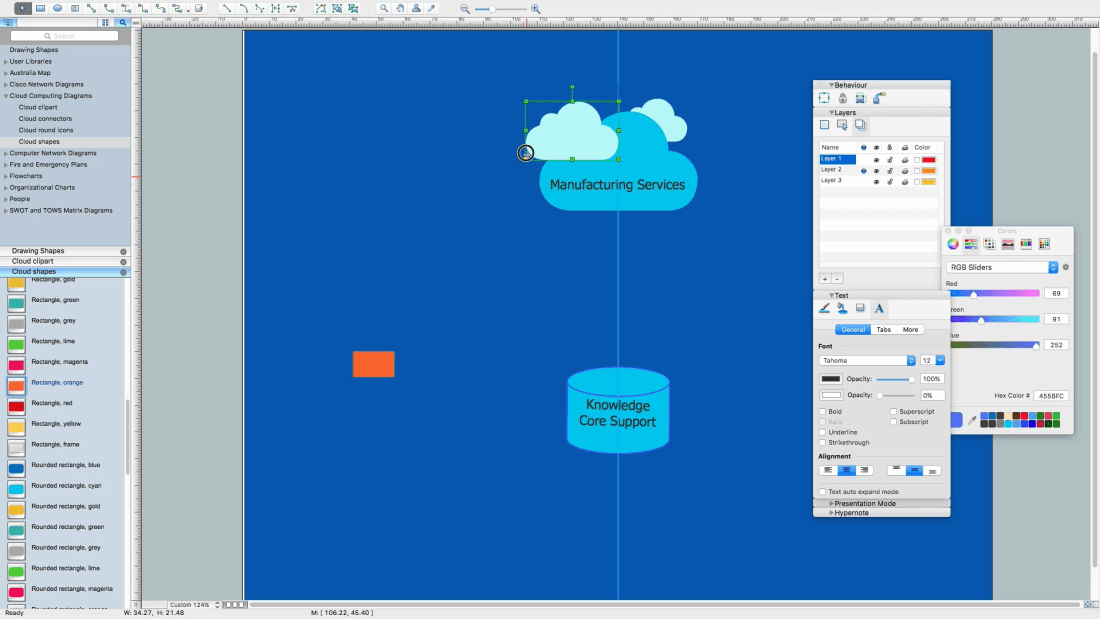Switch to the Tabs tab
This screenshot has height=619, width=1100.
(x=883, y=329)
